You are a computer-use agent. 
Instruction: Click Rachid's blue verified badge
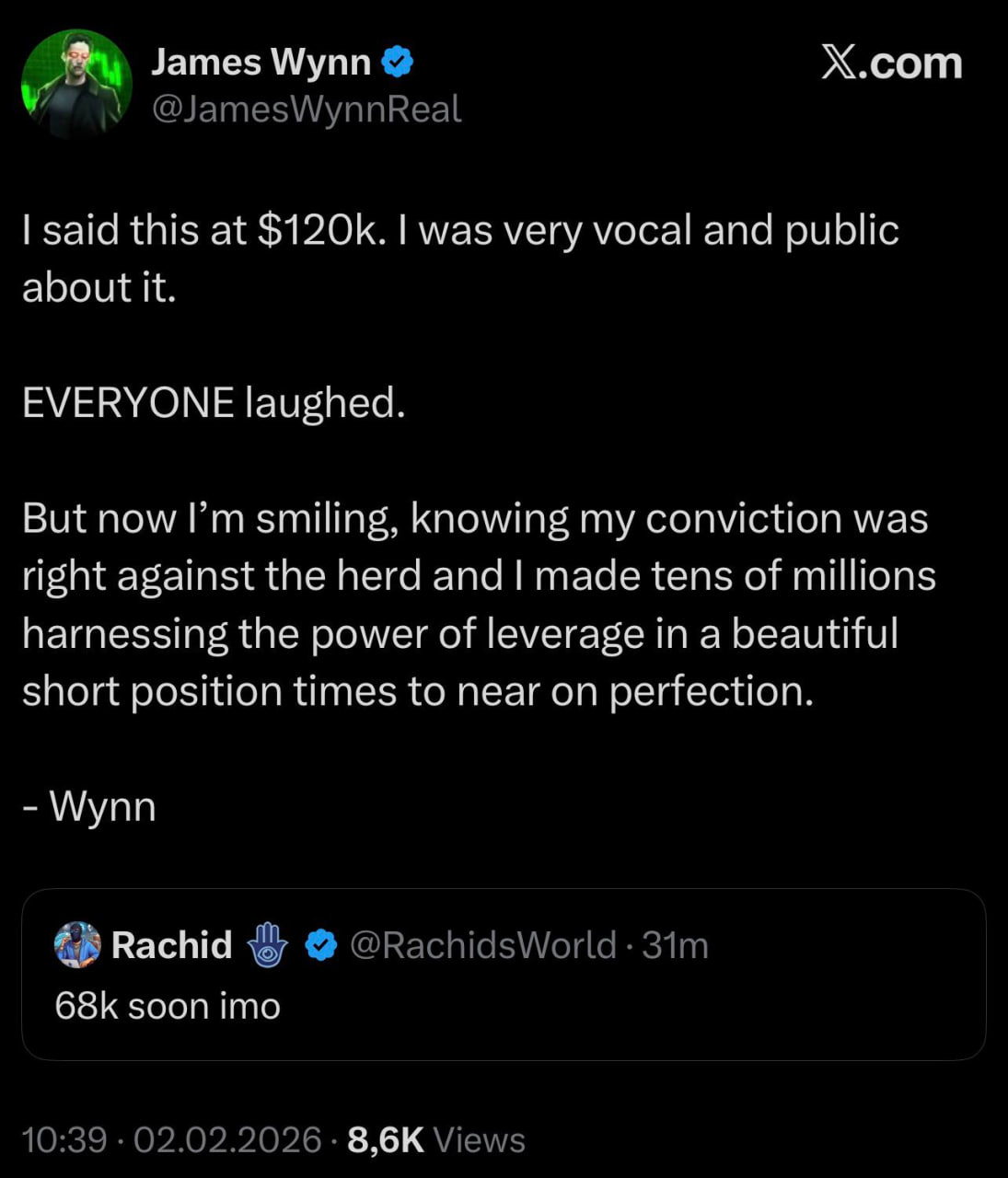pyautogui.click(x=320, y=945)
